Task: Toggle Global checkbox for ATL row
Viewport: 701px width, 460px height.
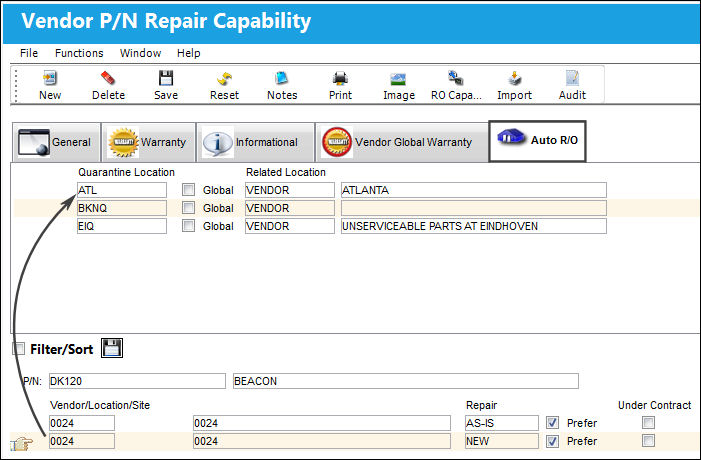Action: pos(188,190)
